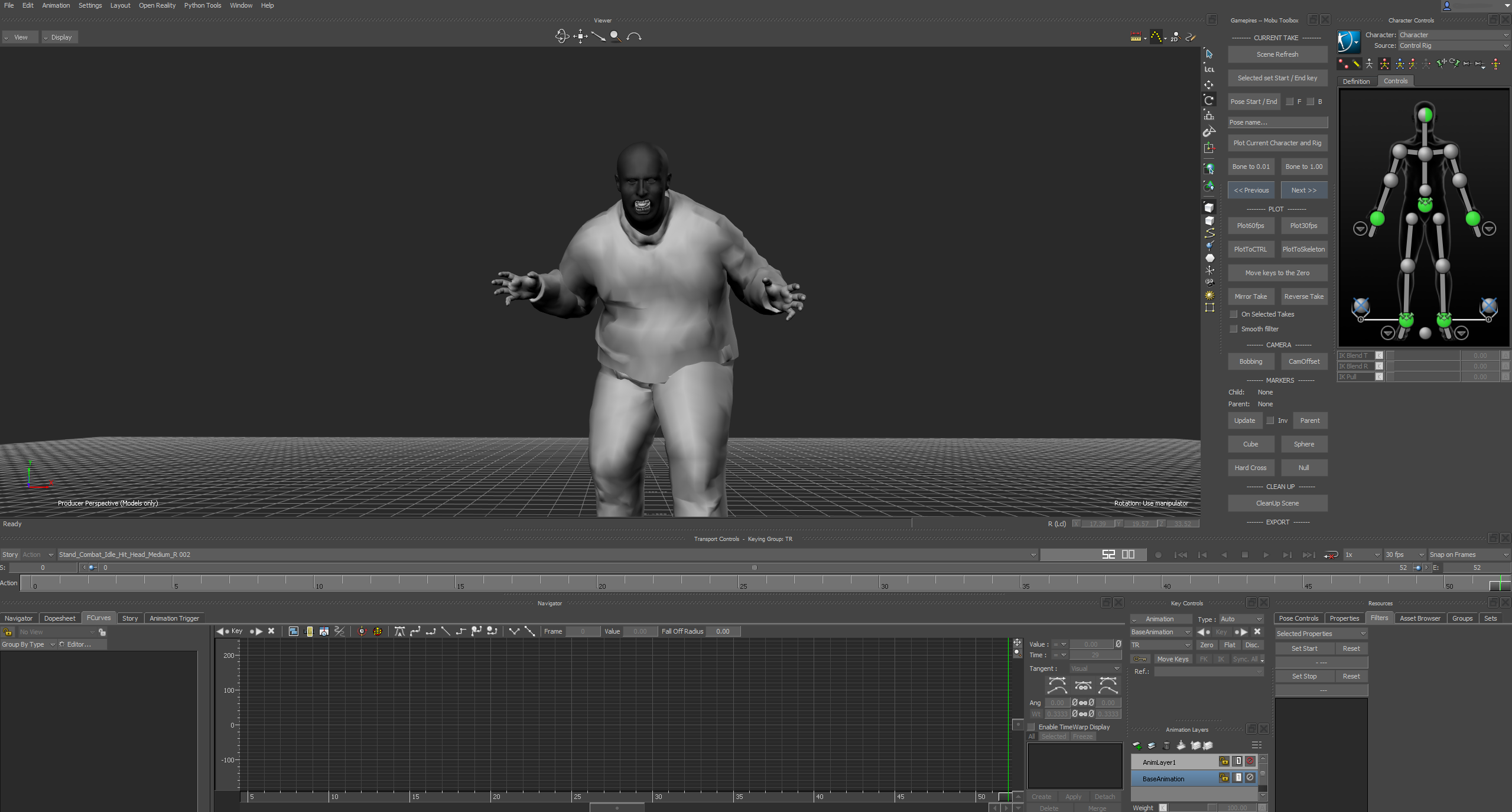
Task: Check the Enable TimeWarp Display option
Action: 1032,727
